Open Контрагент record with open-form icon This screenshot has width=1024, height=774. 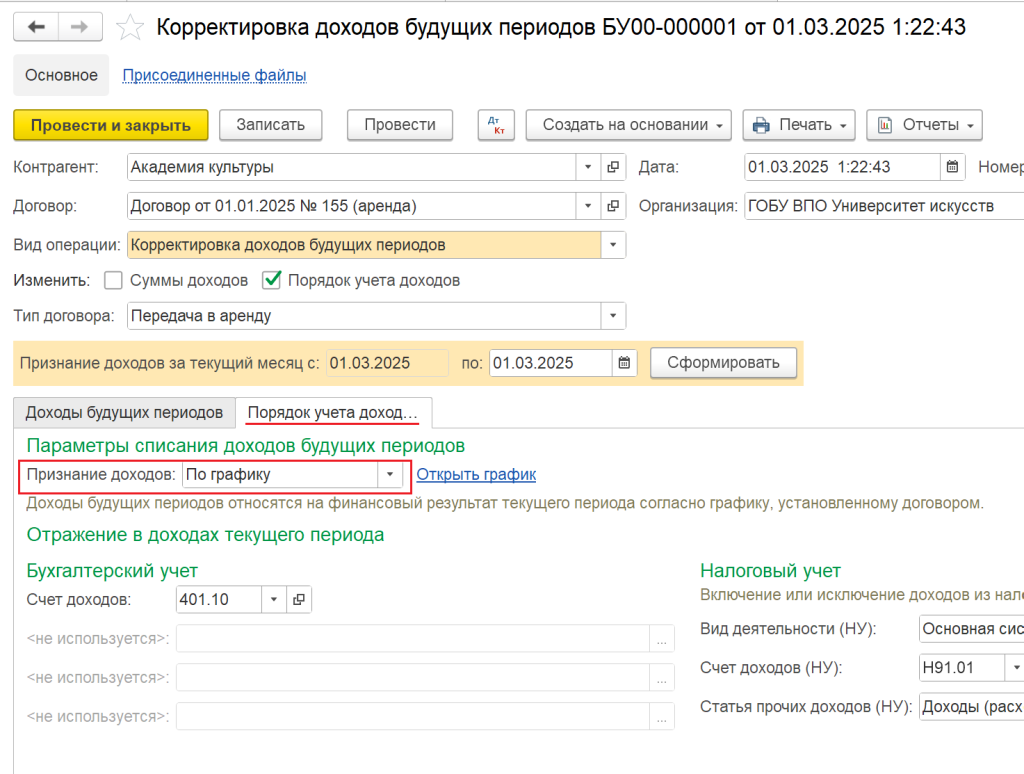click(613, 167)
